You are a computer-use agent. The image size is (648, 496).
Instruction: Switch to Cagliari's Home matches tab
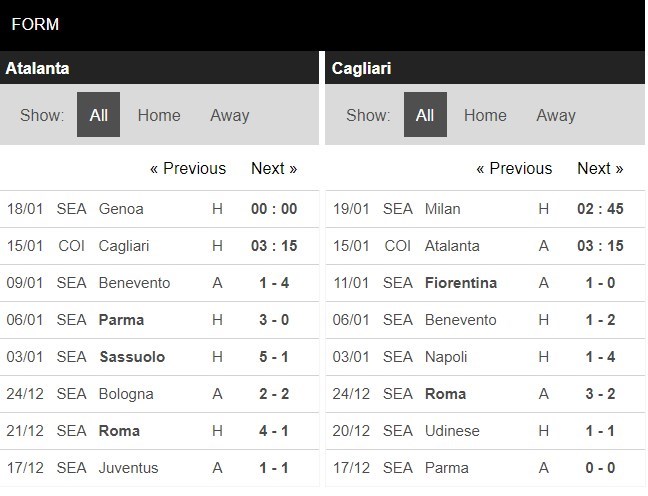click(x=485, y=115)
